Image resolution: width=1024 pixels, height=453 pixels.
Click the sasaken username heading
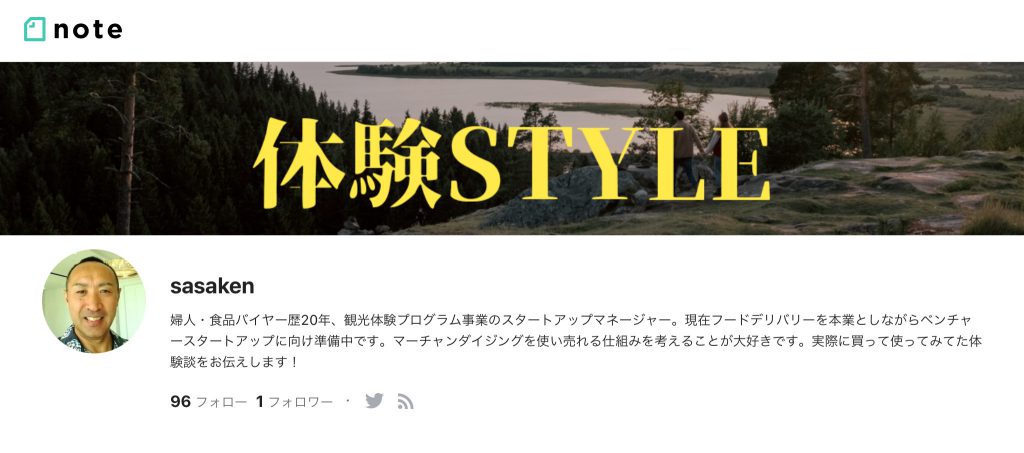click(x=212, y=286)
